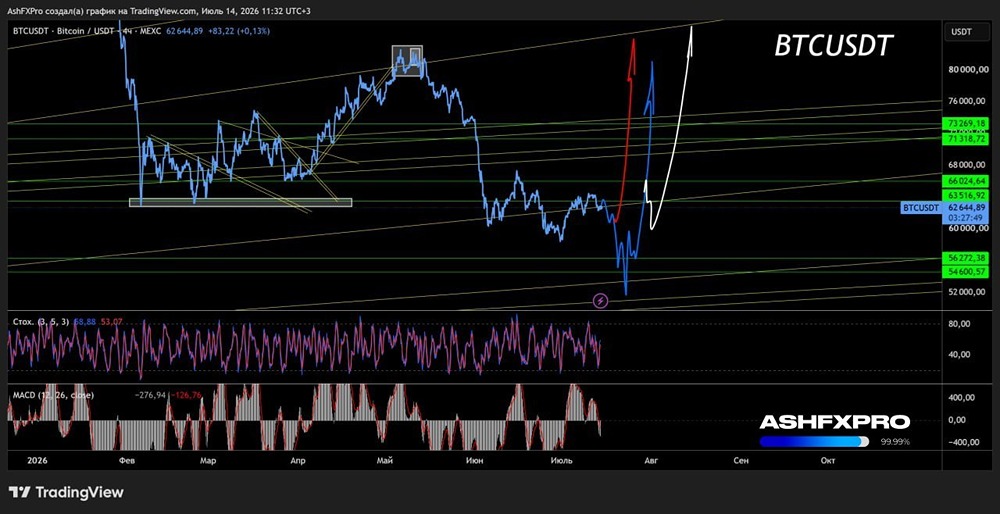
Task: Click the USDT currency selector on price axis
Action: (962, 32)
